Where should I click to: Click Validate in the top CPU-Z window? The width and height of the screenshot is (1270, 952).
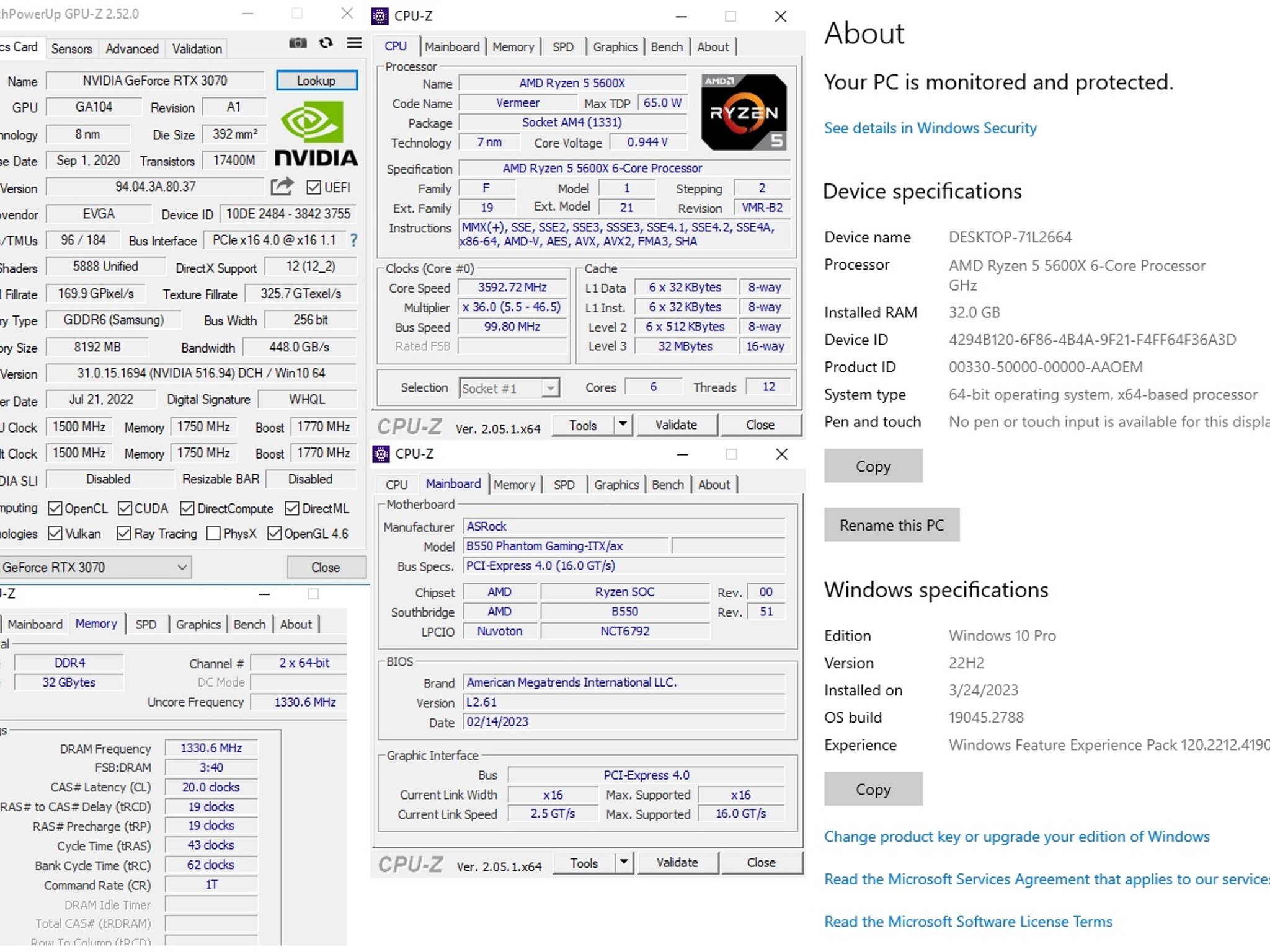tap(676, 425)
